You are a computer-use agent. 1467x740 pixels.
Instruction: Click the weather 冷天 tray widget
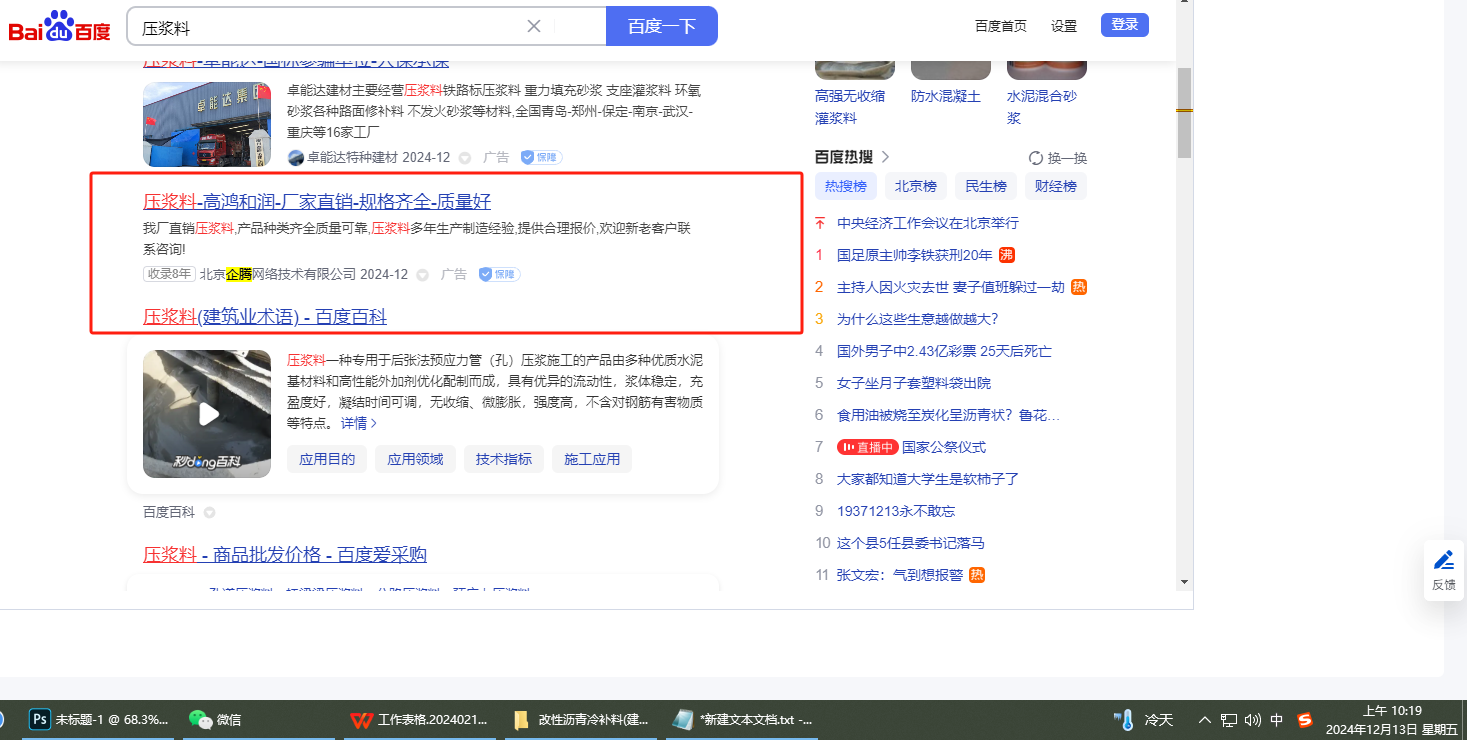click(x=1144, y=720)
